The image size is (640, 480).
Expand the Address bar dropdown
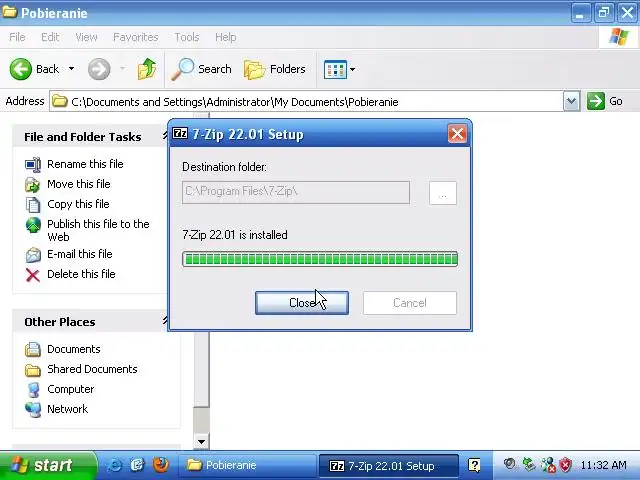click(x=571, y=101)
